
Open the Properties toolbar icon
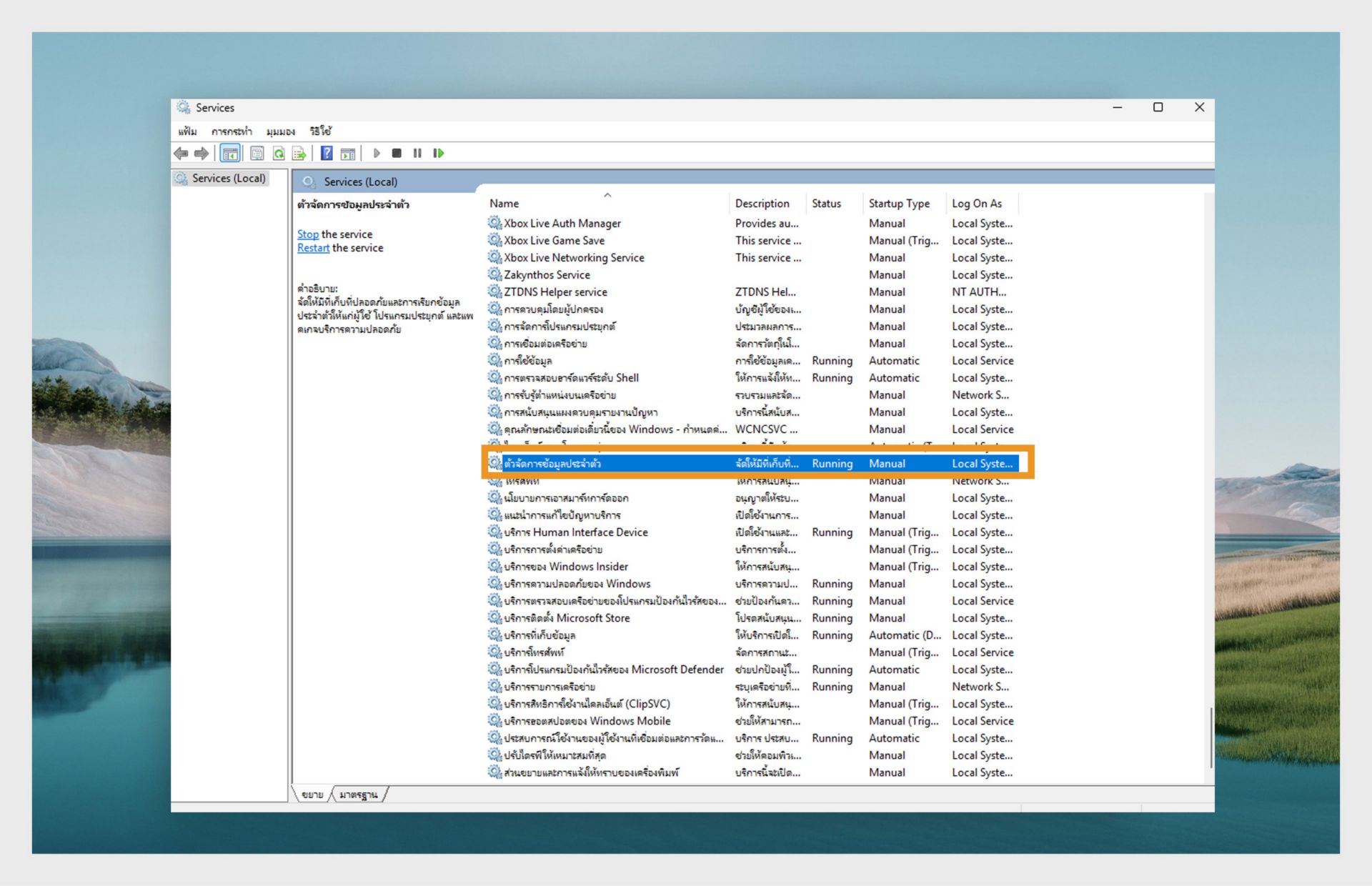257,153
